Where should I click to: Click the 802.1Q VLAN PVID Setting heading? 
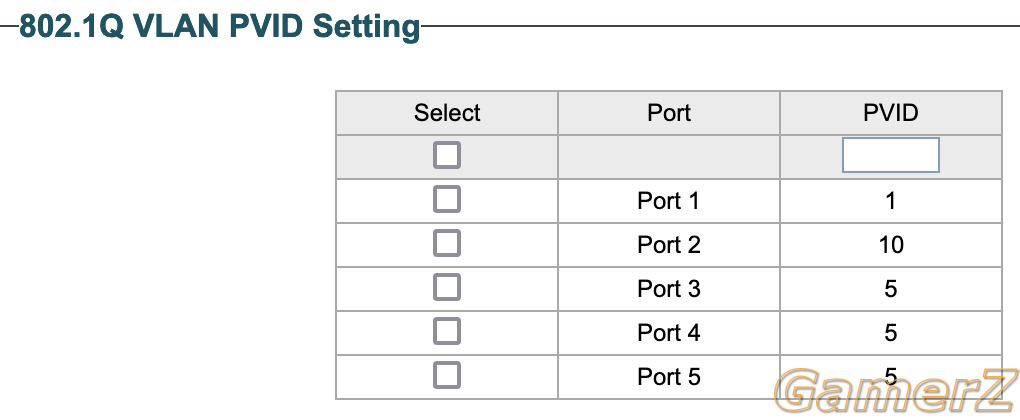220,27
